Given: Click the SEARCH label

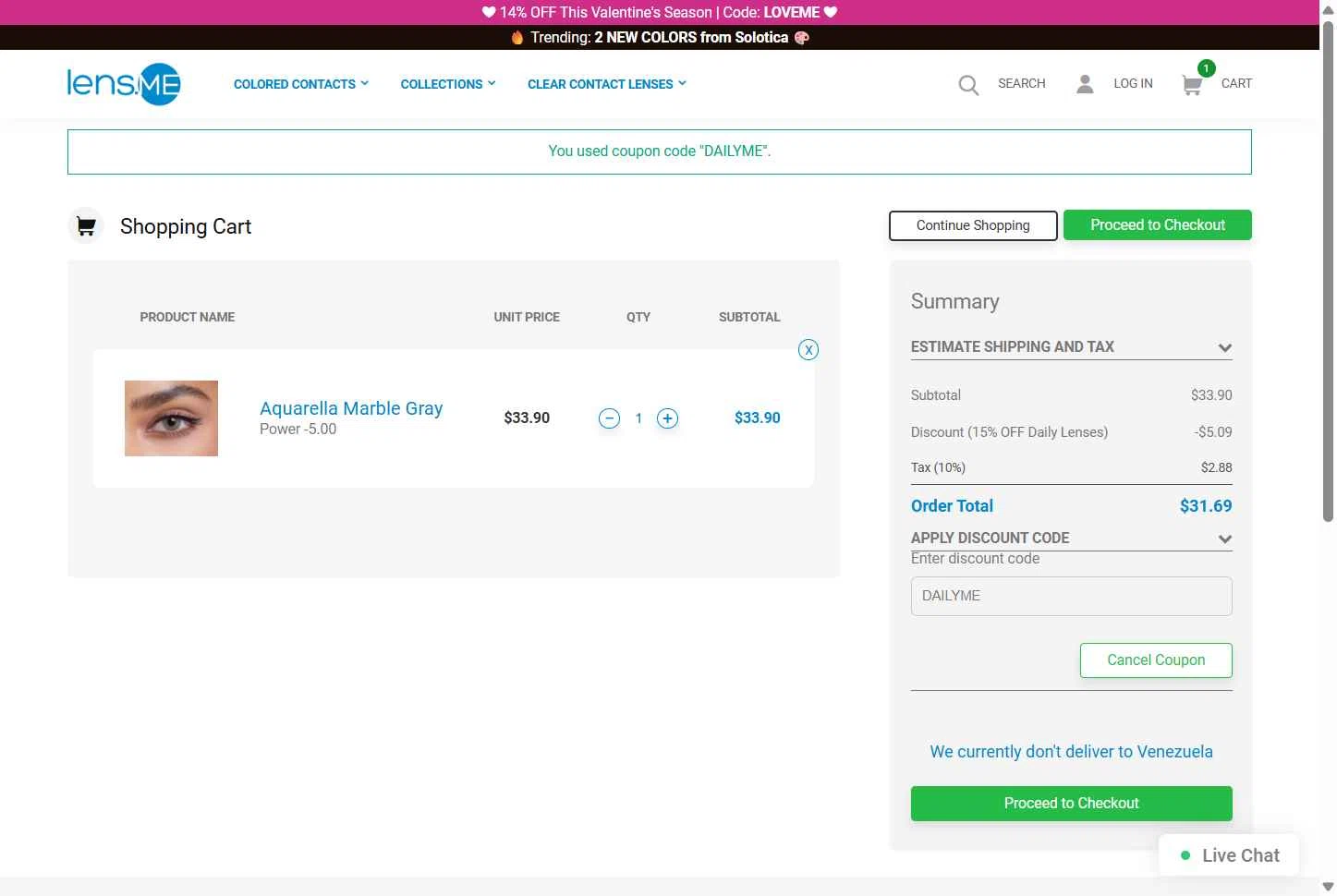Looking at the screenshot, I should tap(1022, 83).
